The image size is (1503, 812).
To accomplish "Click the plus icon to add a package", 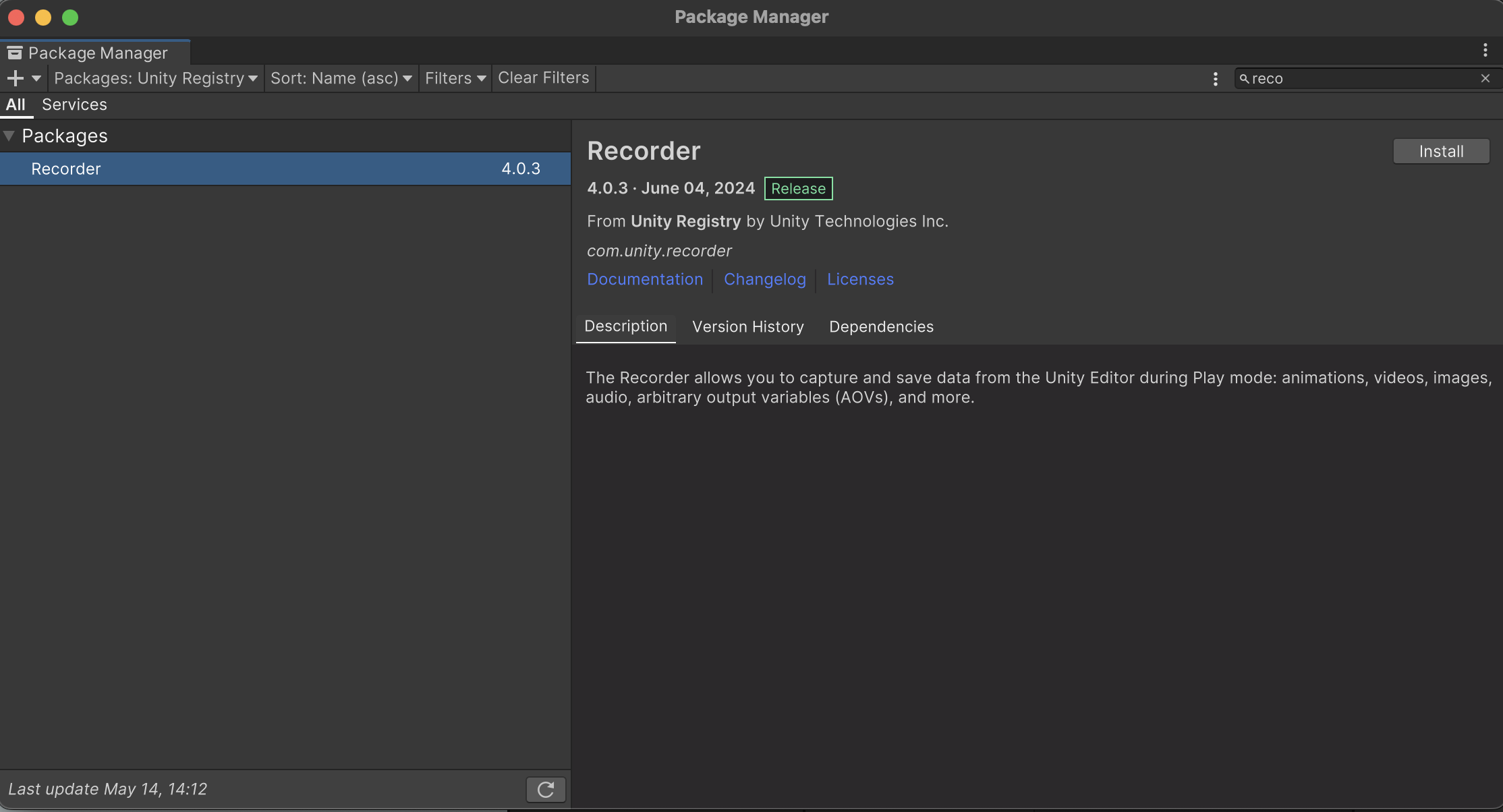I will 15,78.
